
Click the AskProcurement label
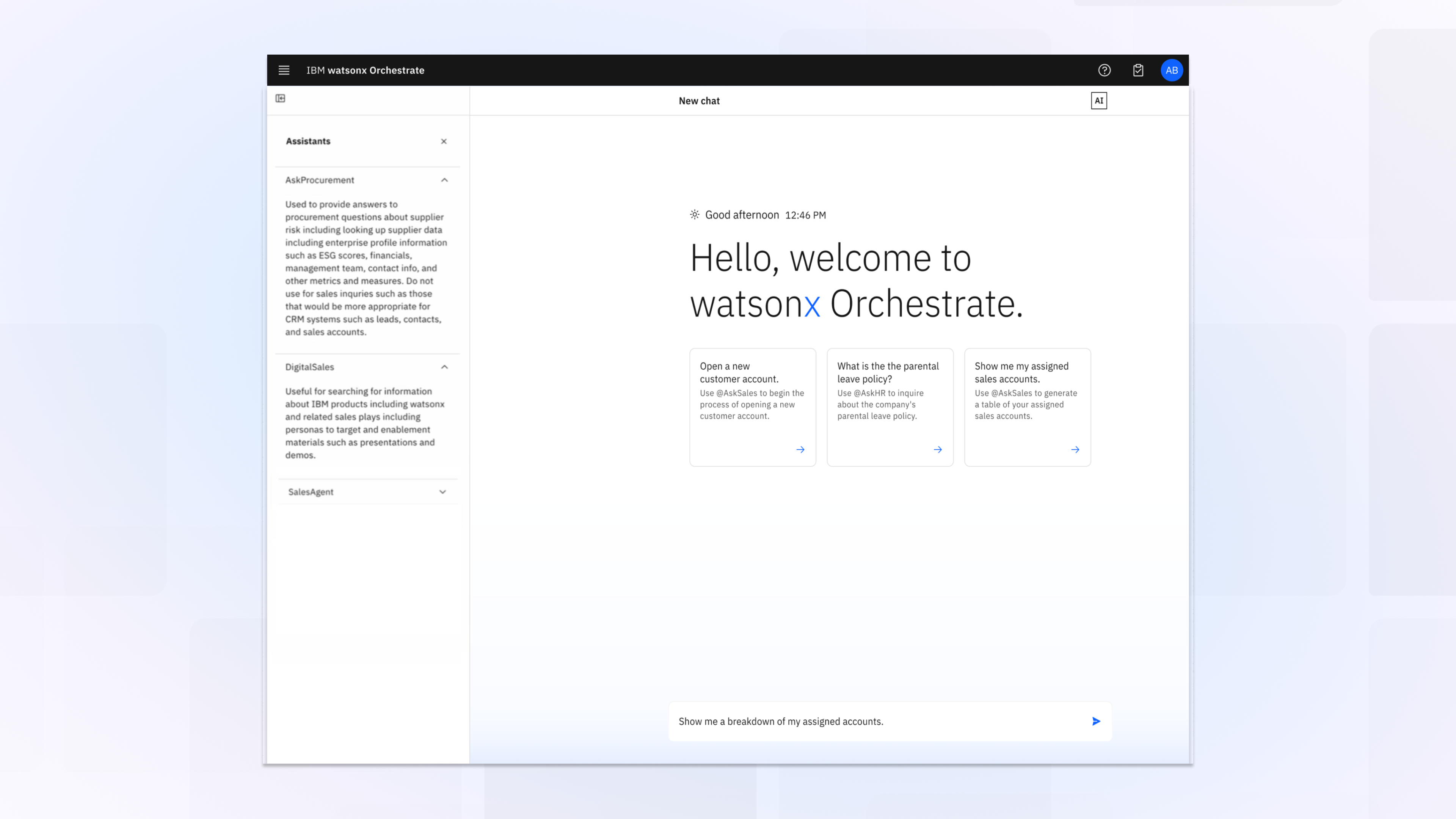(319, 180)
